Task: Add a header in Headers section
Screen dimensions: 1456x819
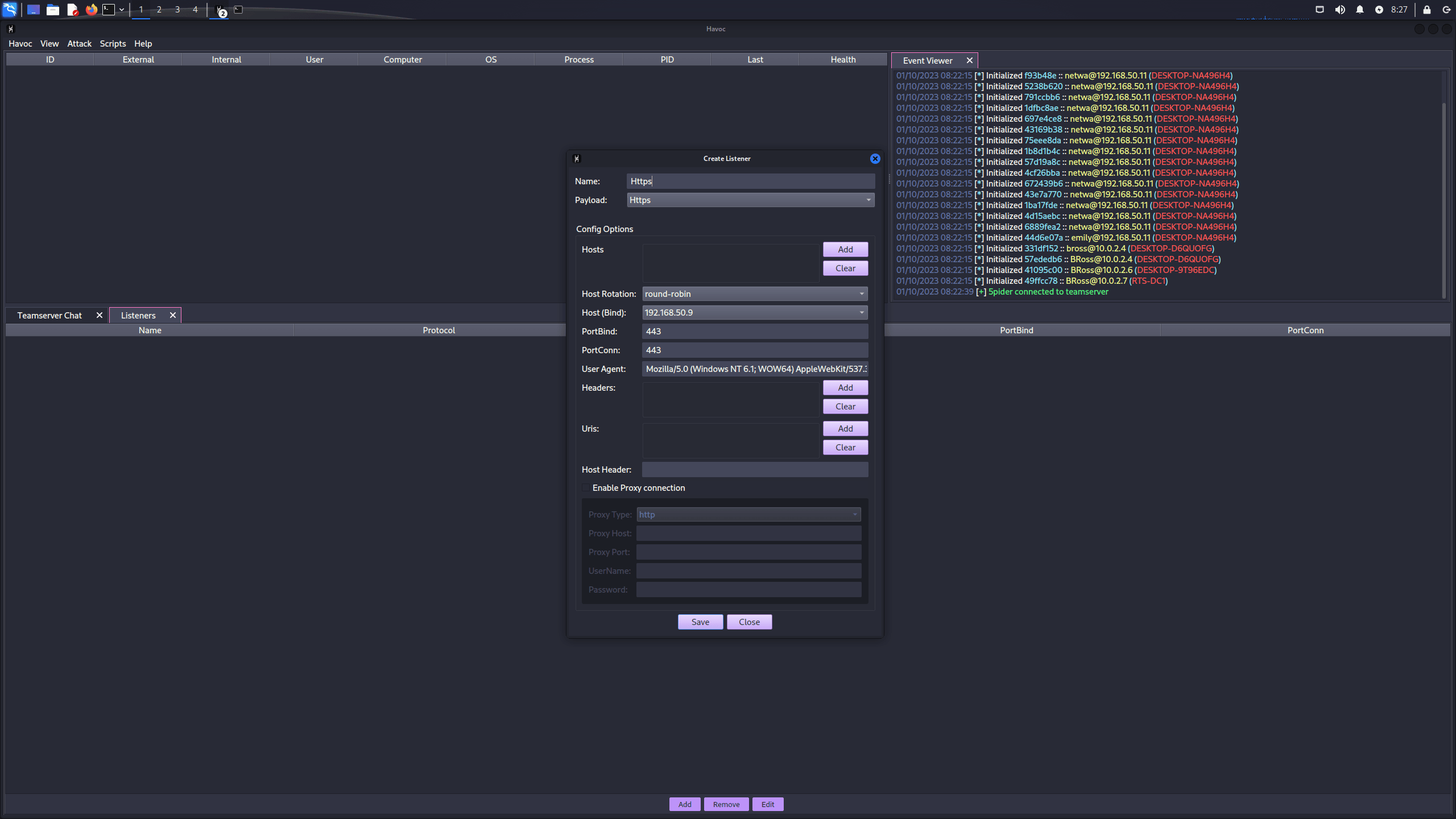Action: click(x=845, y=387)
